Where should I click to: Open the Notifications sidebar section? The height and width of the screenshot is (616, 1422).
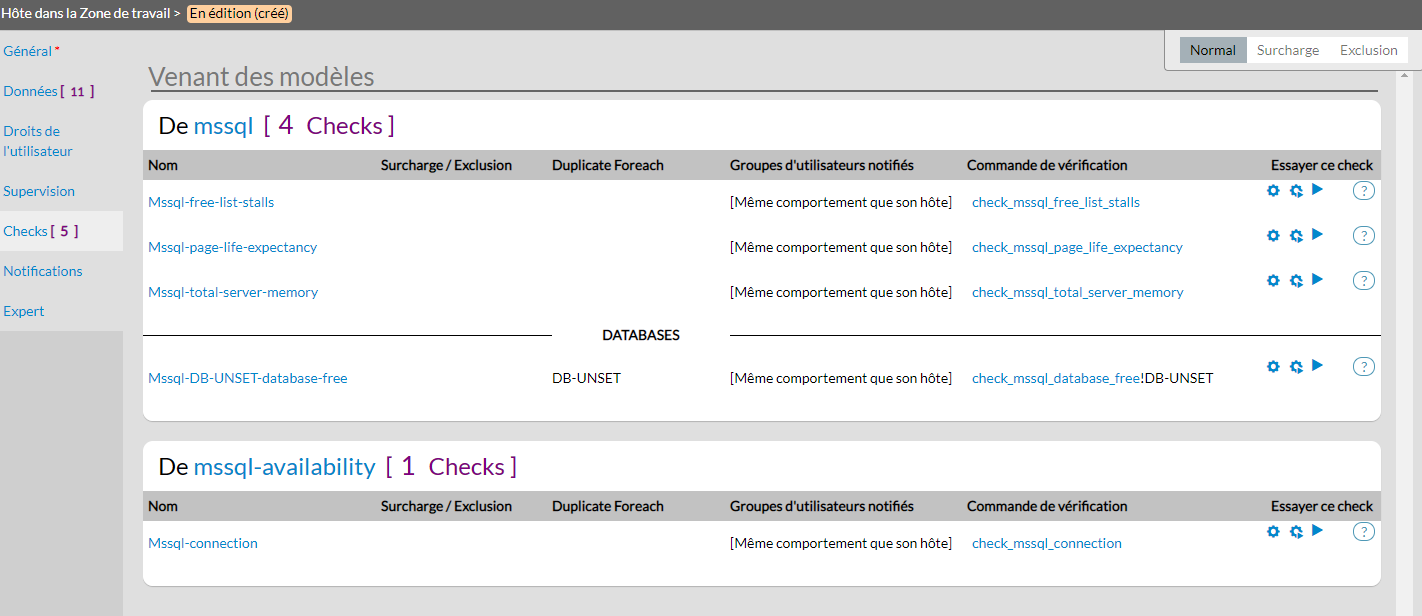pyautogui.click(x=43, y=271)
